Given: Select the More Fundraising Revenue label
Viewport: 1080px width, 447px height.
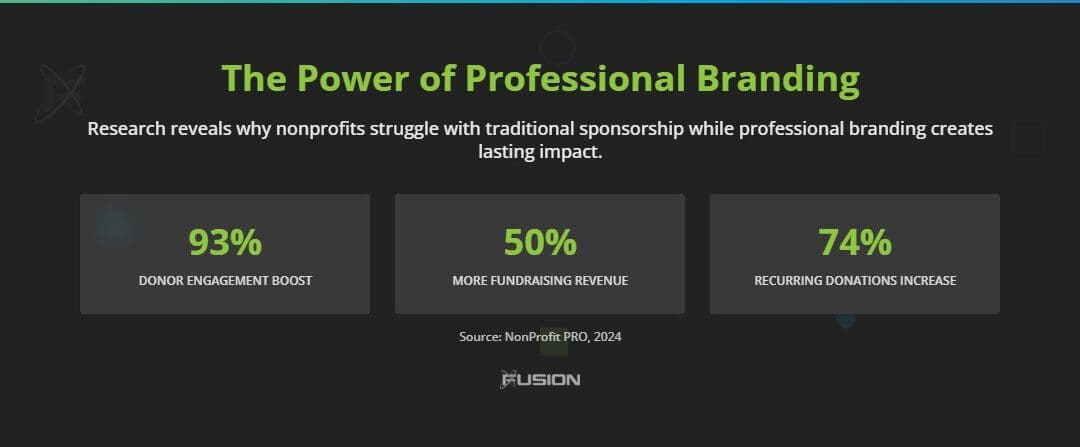Looking at the screenshot, I should pyautogui.click(x=540, y=281).
